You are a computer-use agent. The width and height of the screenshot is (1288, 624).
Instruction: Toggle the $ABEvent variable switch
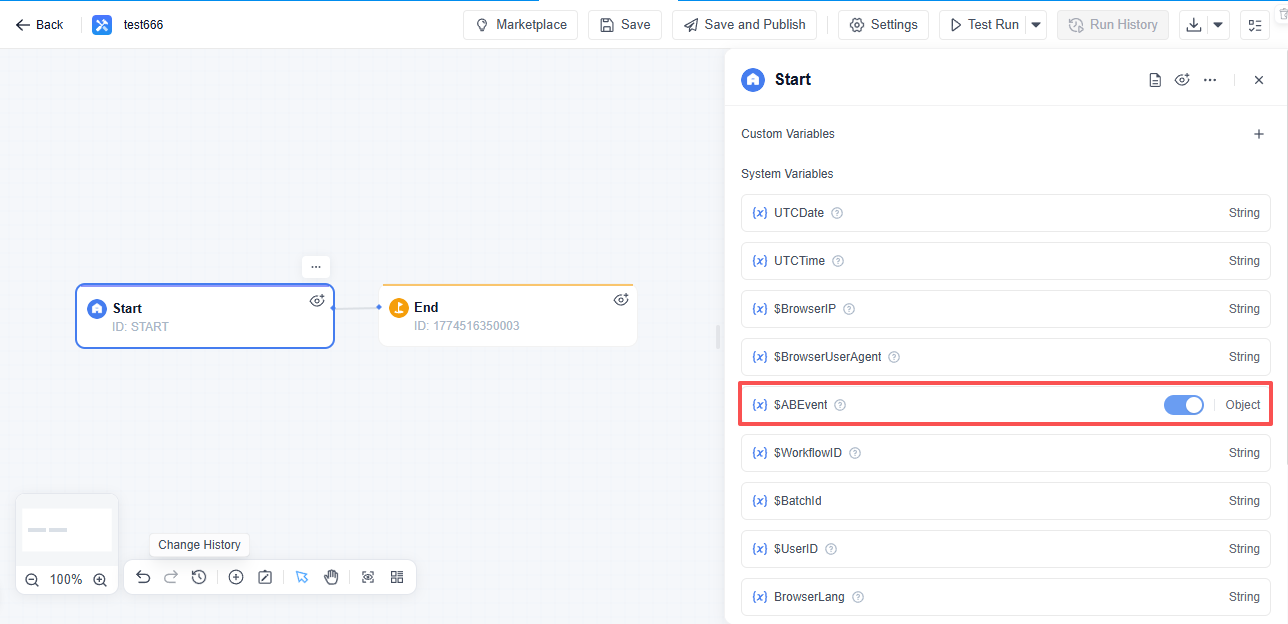[x=1184, y=405]
